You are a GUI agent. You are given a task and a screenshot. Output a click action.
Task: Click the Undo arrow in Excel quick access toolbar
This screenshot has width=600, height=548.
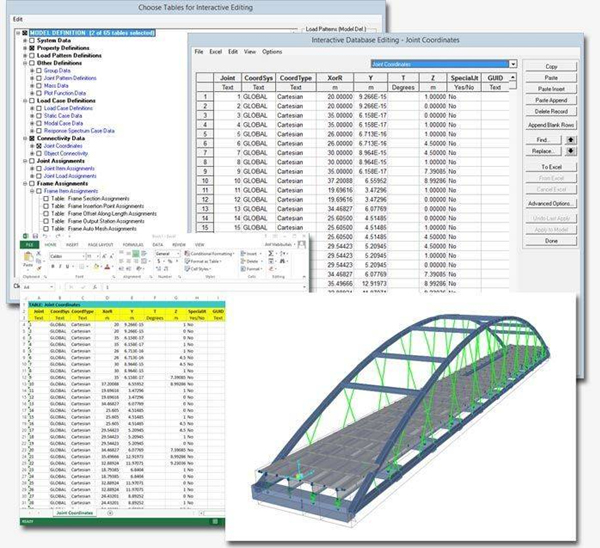(45, 236)
